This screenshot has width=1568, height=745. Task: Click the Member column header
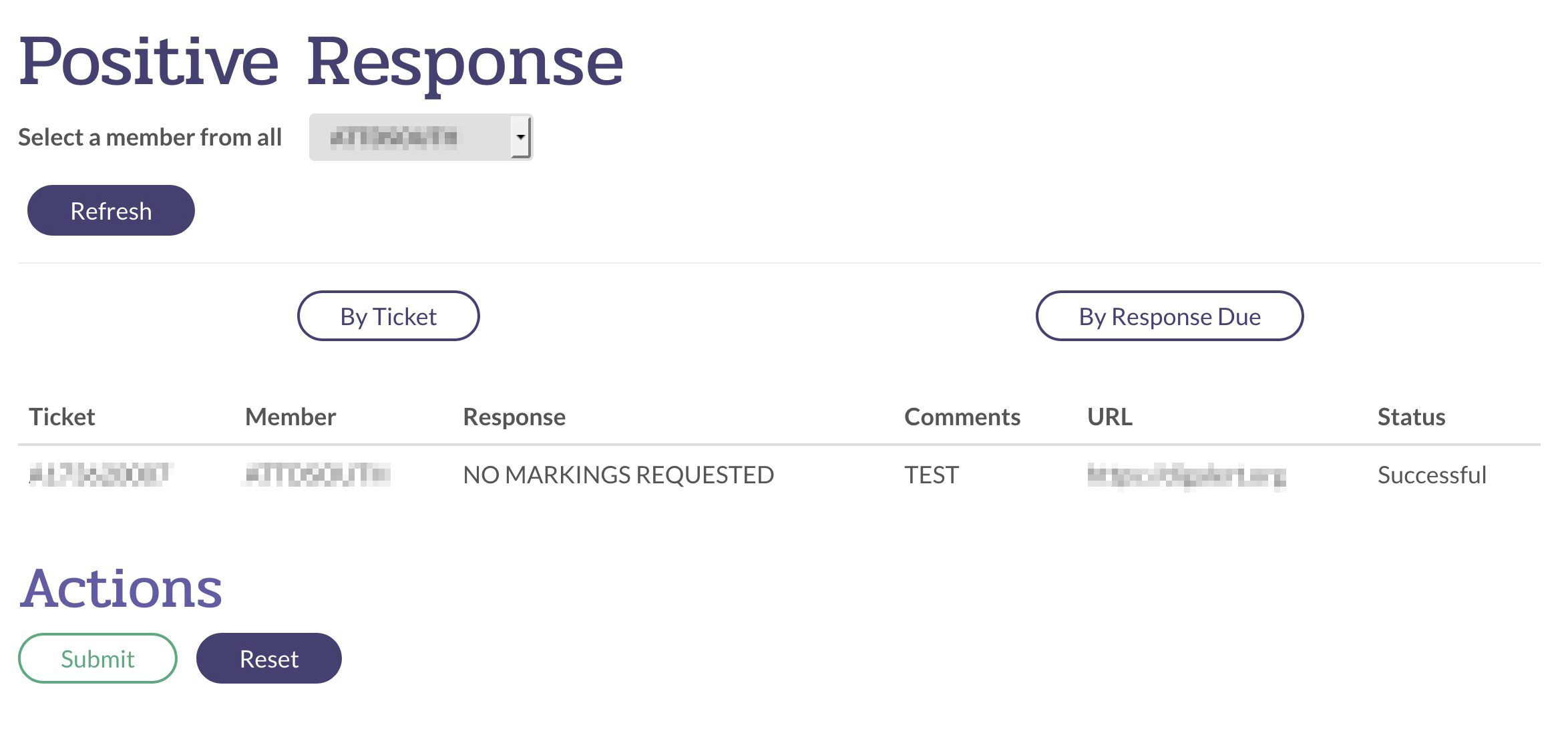click(x=290, y=417)
